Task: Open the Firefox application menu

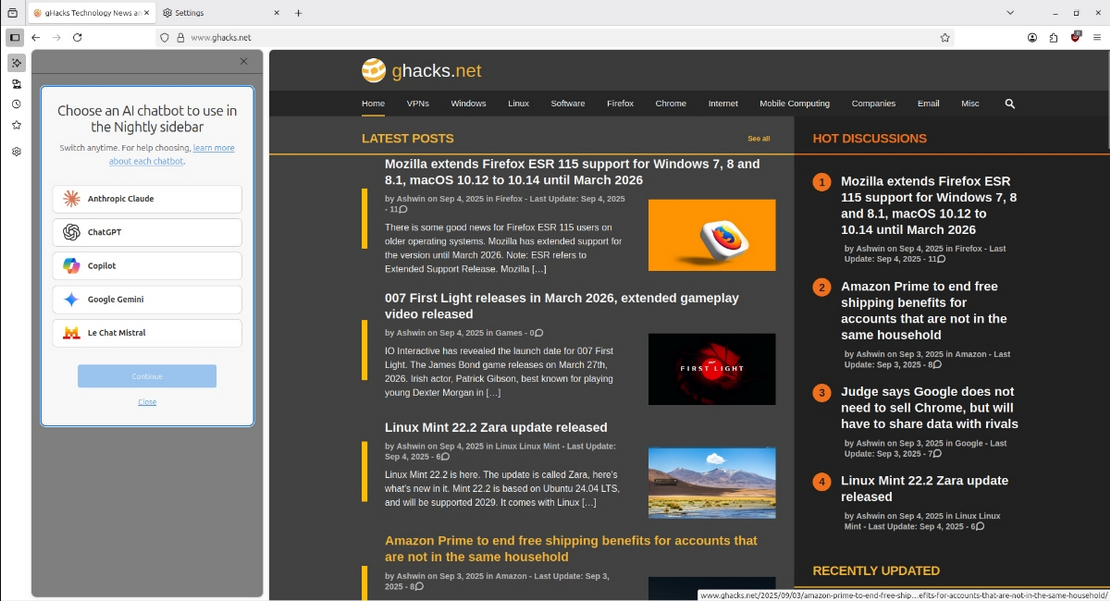Action: tap(1097, 38)
